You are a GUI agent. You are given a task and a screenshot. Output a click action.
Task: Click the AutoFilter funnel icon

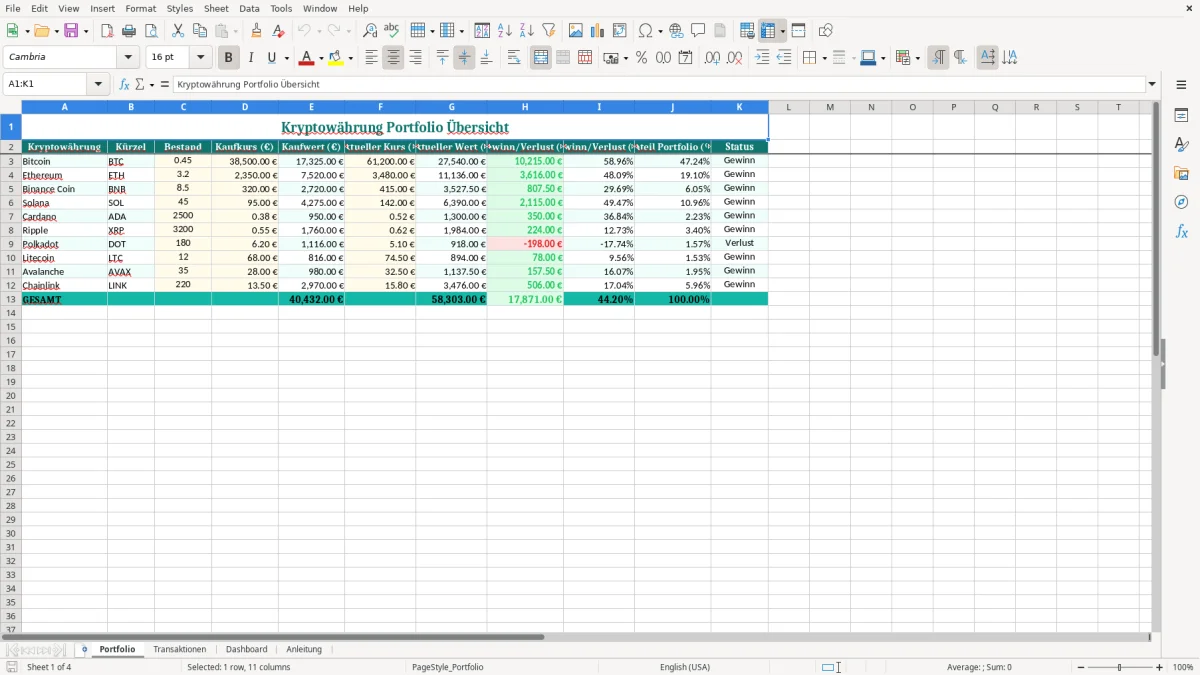pyautogui.click(x=548, y=31)
